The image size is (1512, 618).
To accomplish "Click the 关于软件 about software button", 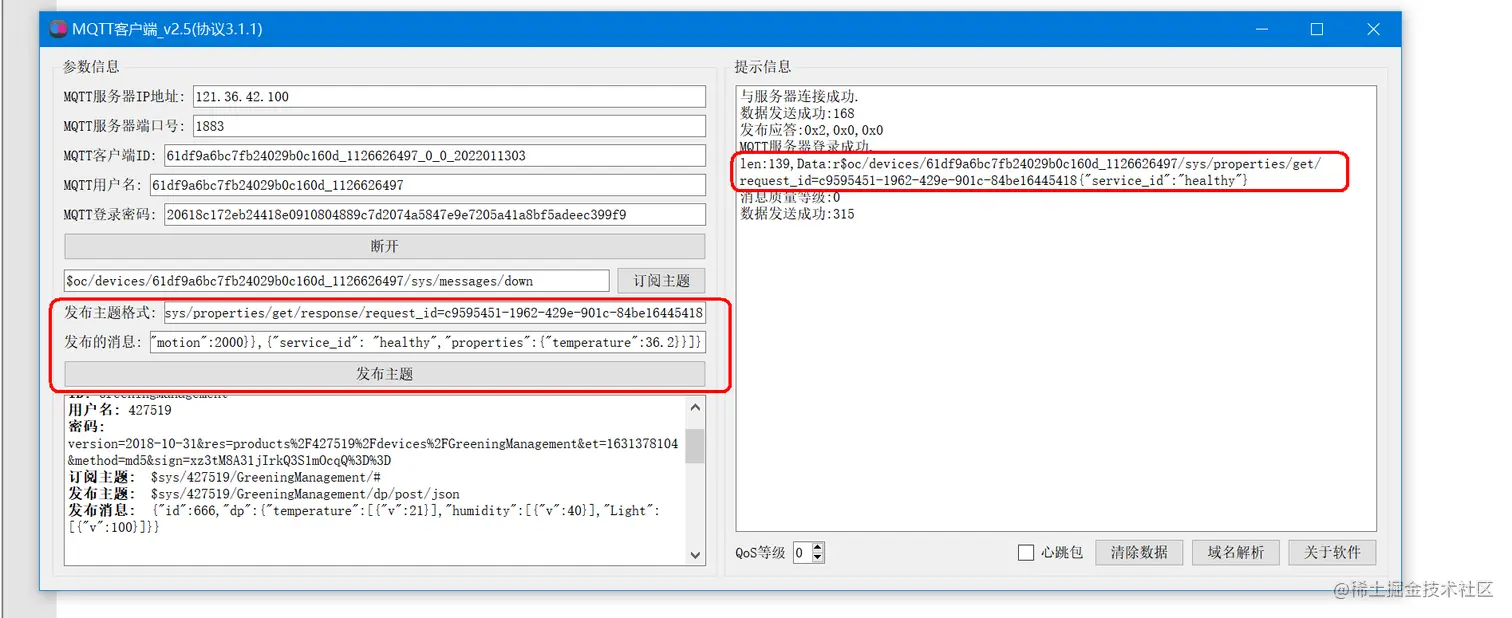I will click(1332, 552).
